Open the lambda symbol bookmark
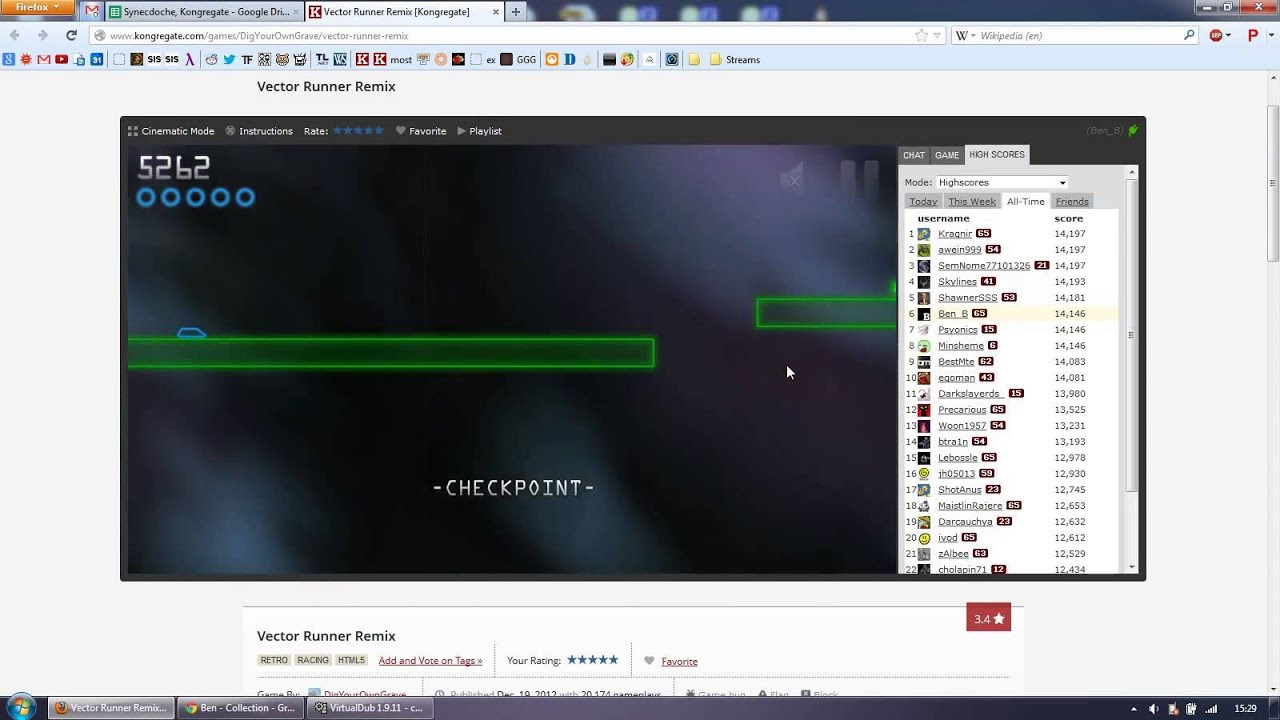The image size is (1280, 720). 190,60
